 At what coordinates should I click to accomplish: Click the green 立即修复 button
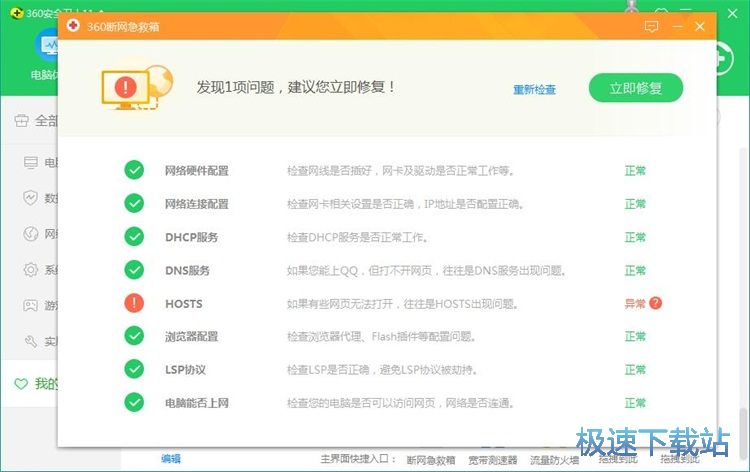point(636,88)
